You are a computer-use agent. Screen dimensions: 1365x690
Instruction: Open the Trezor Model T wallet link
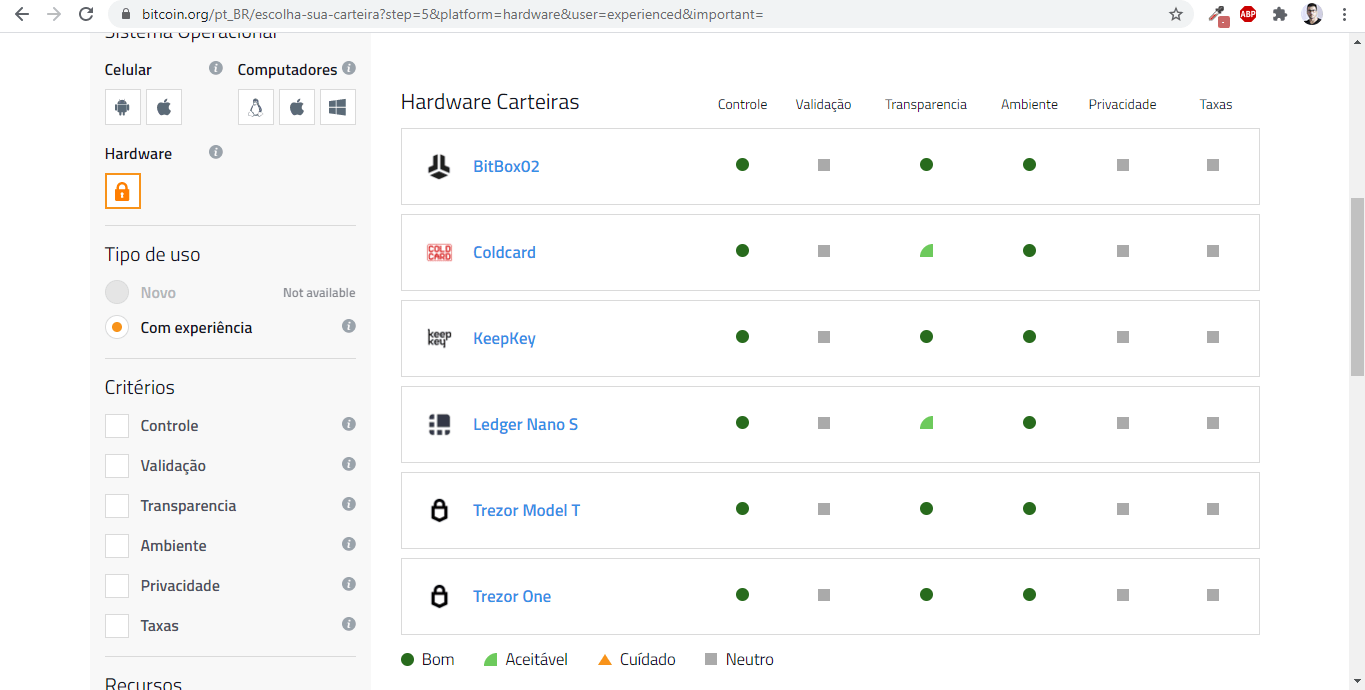(526, 510)
